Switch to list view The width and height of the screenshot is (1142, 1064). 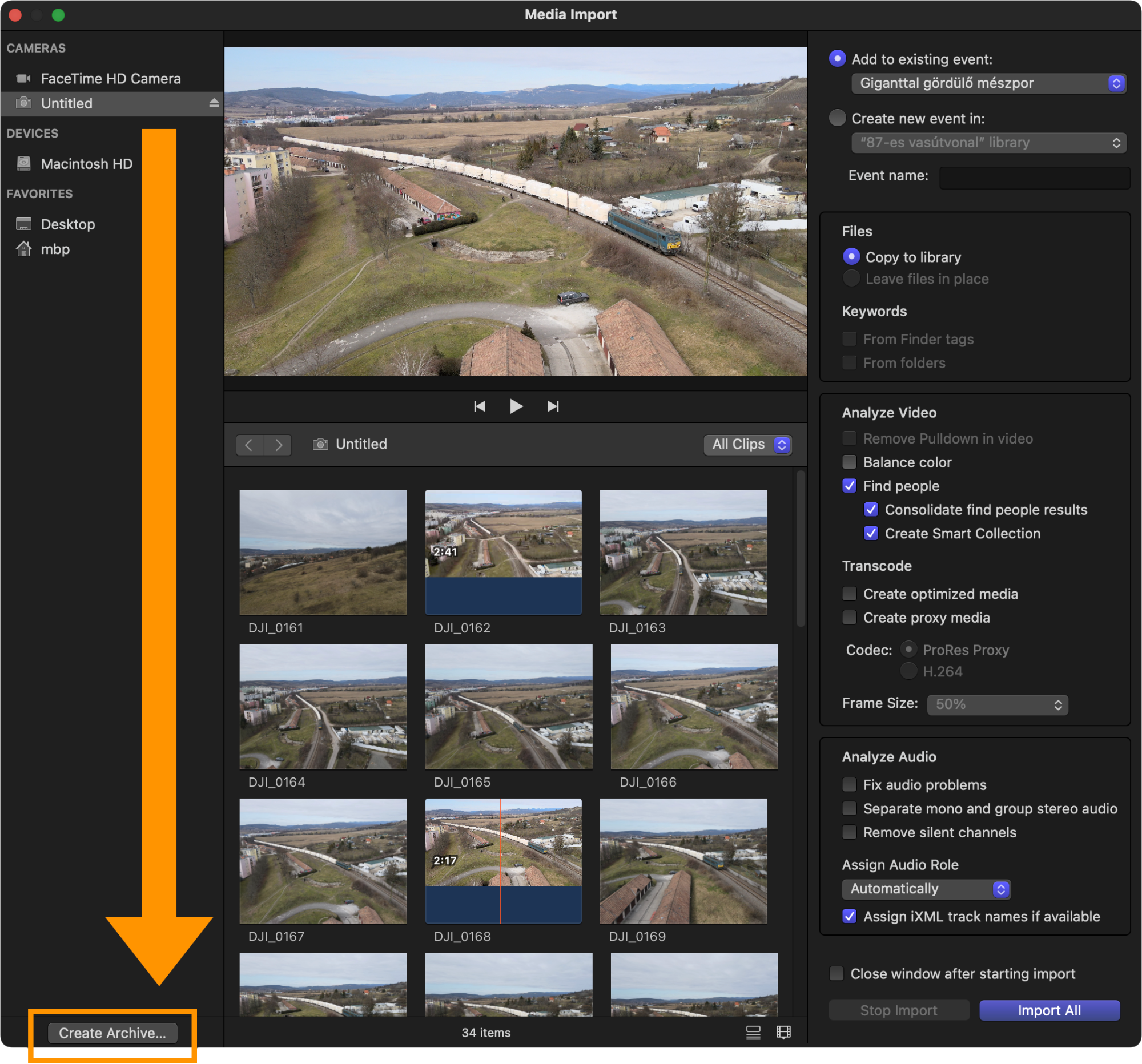coord(753,1033)
